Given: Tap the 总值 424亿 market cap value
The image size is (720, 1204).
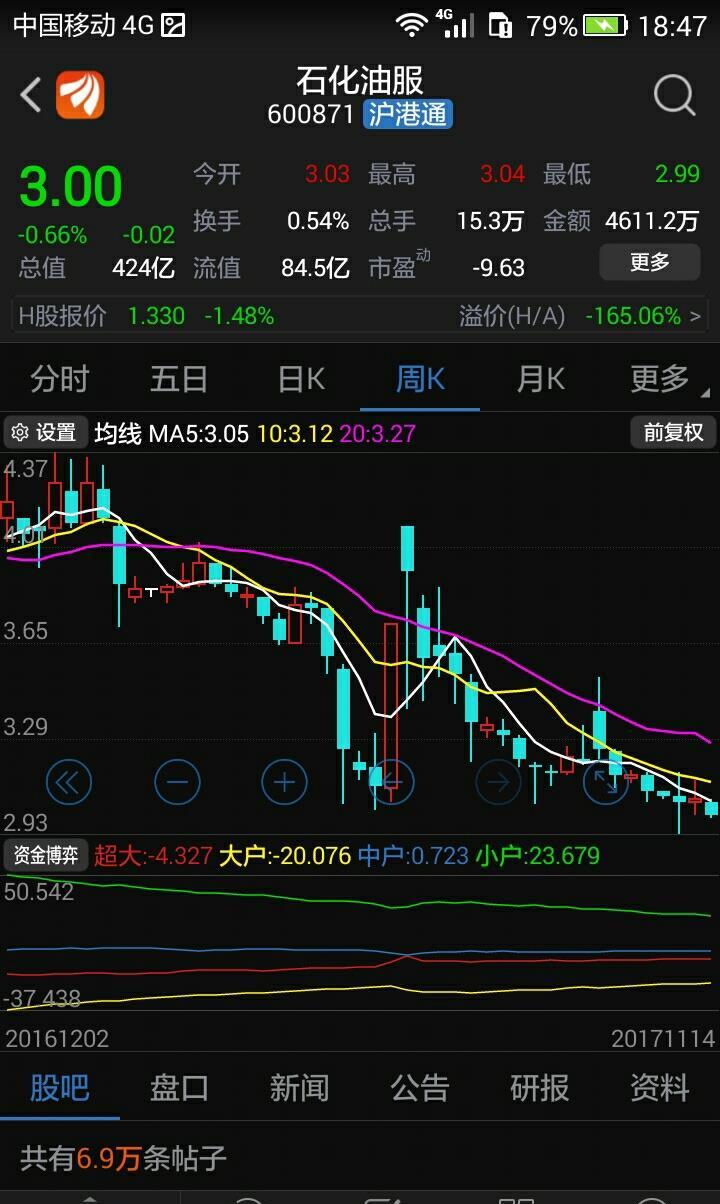Looking at the screenshot, I should 97,268.
